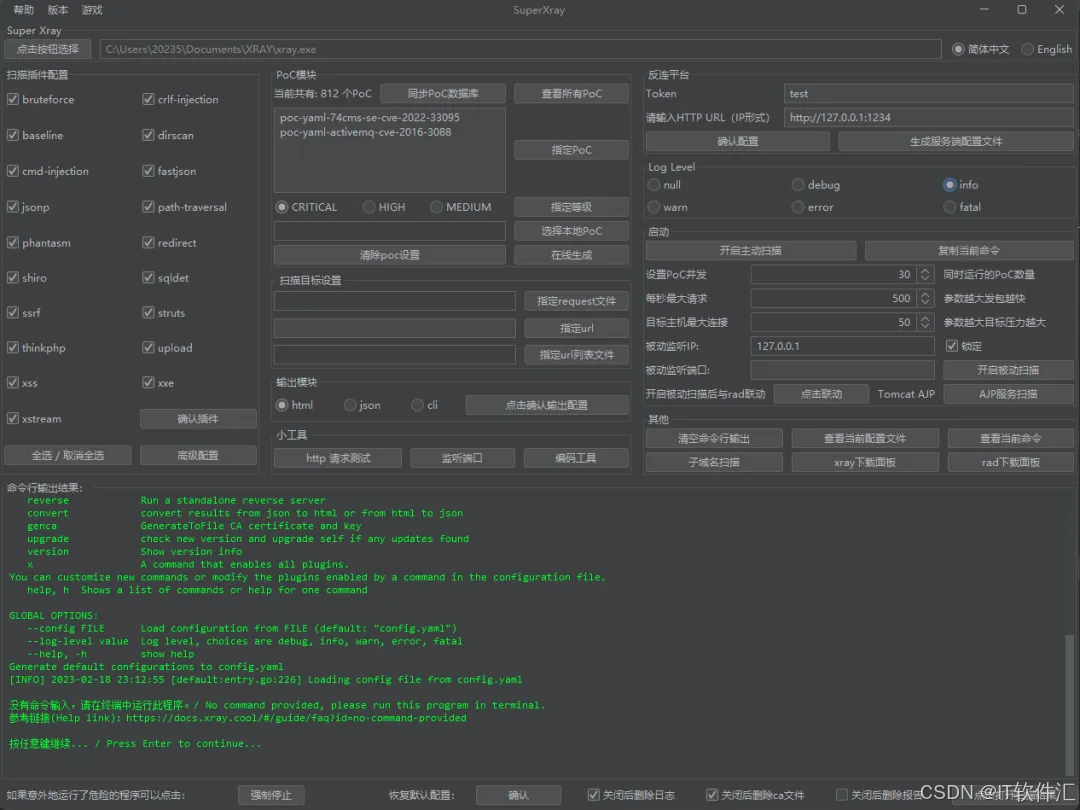This screenshot has height=810, width=1080.
Task: Click 全选 / 取消全选 button
Action: 68,455
